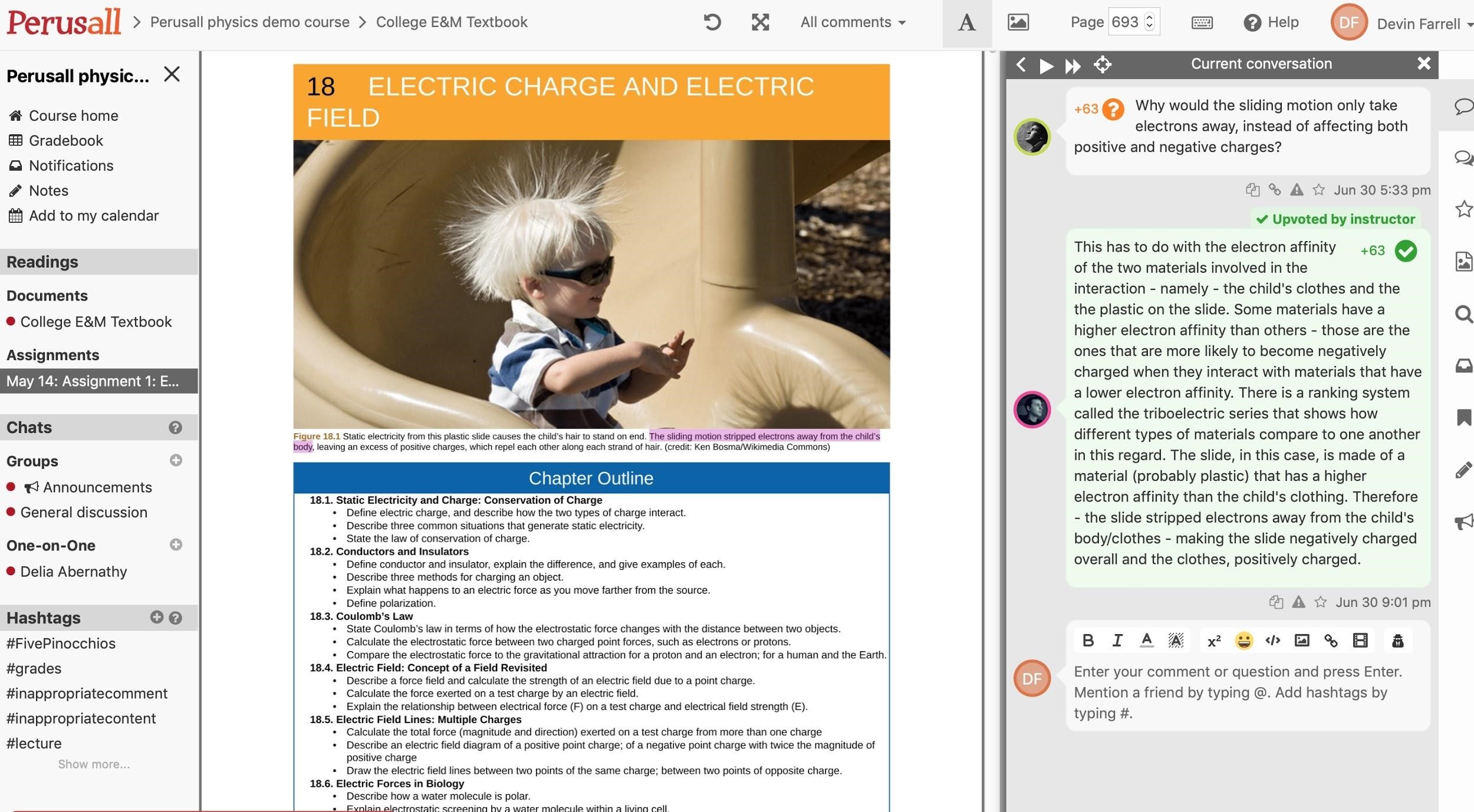Flag the Jun 30 5:33 pm comment
The height and width of the screenshot is (812, 1474).
coord(1297,190)
